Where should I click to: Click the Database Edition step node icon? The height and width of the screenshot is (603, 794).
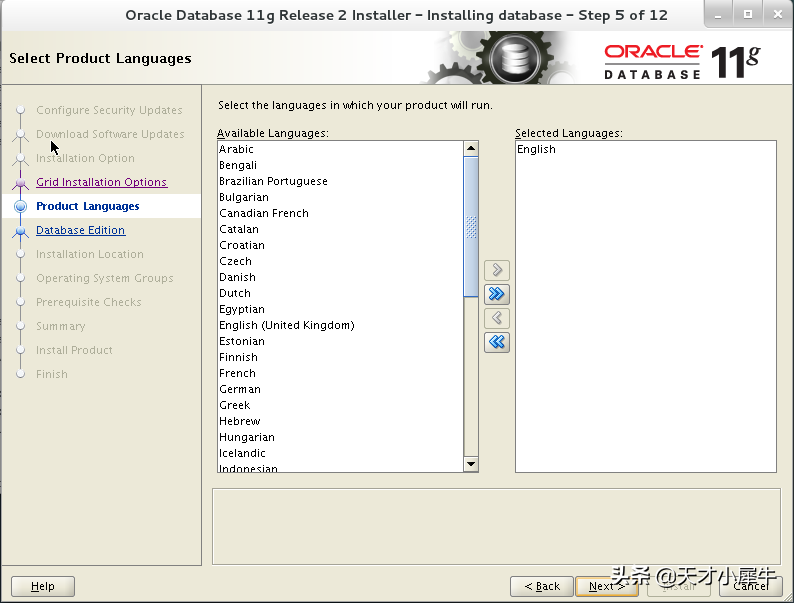[21, 231]
